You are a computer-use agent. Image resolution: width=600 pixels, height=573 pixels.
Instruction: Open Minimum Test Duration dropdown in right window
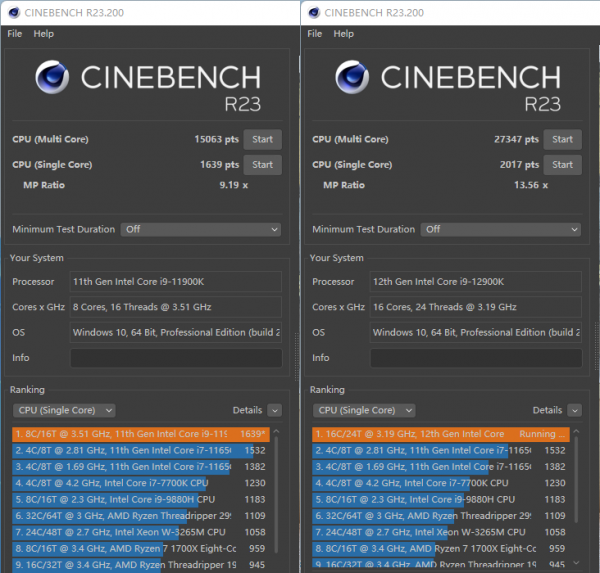[x=501, y=229]
